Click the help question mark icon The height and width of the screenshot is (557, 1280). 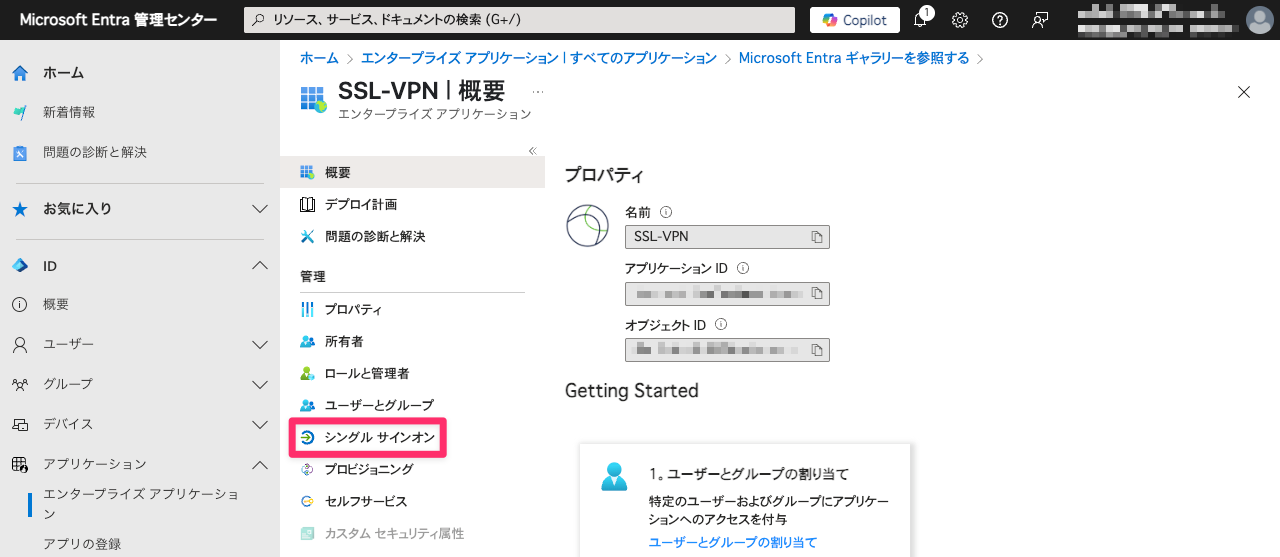(1000, 20)
